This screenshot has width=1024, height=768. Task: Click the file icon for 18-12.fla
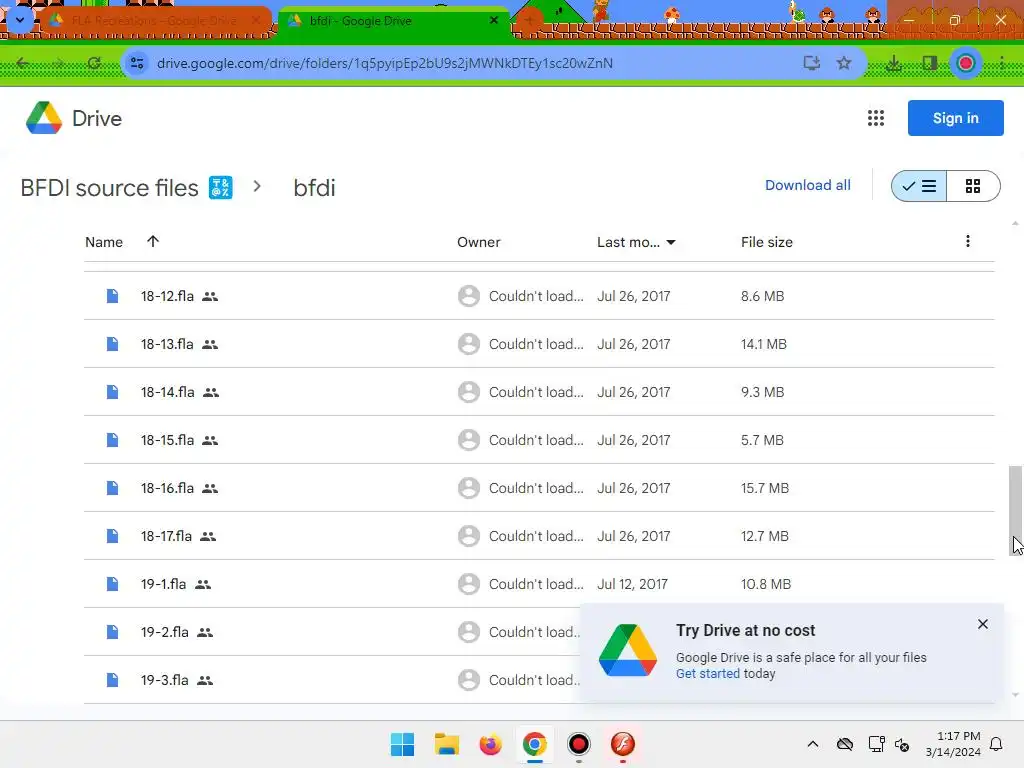[x=112, y=296]
